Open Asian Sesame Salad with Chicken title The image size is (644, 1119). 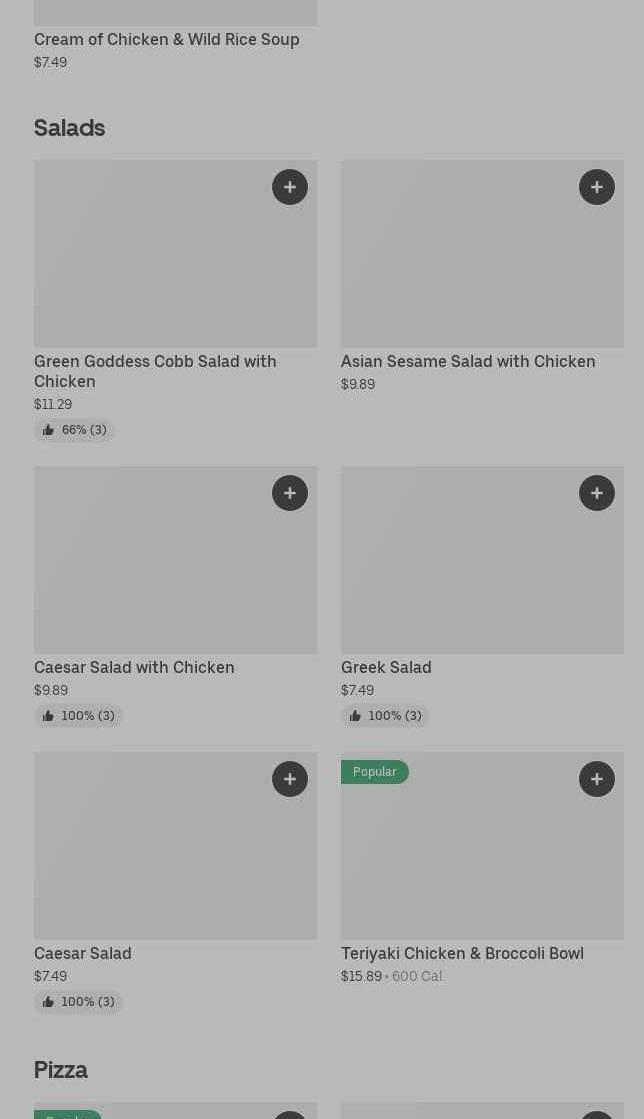click(468, 361)
